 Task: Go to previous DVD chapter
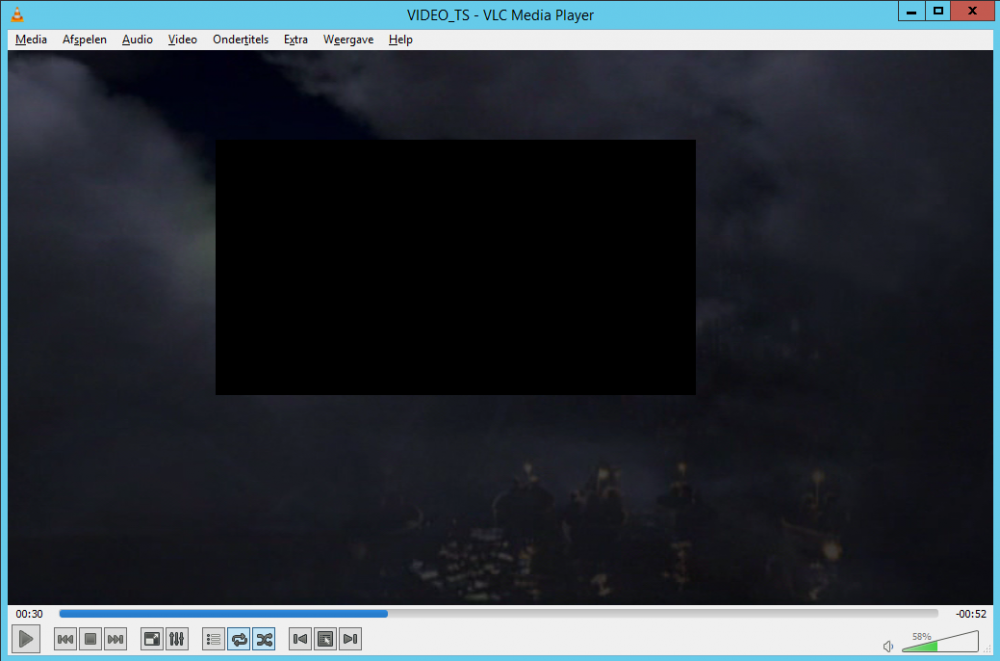click(x=300, y=639)
